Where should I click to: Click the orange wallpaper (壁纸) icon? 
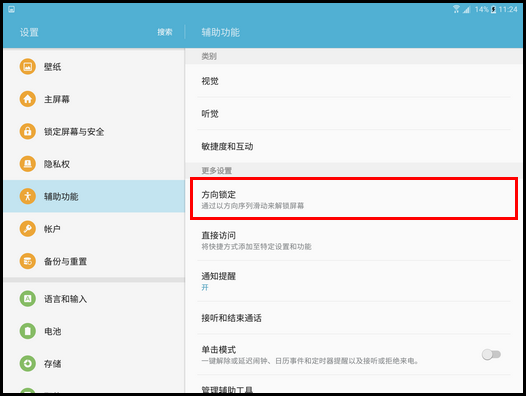tap(28, 66)
